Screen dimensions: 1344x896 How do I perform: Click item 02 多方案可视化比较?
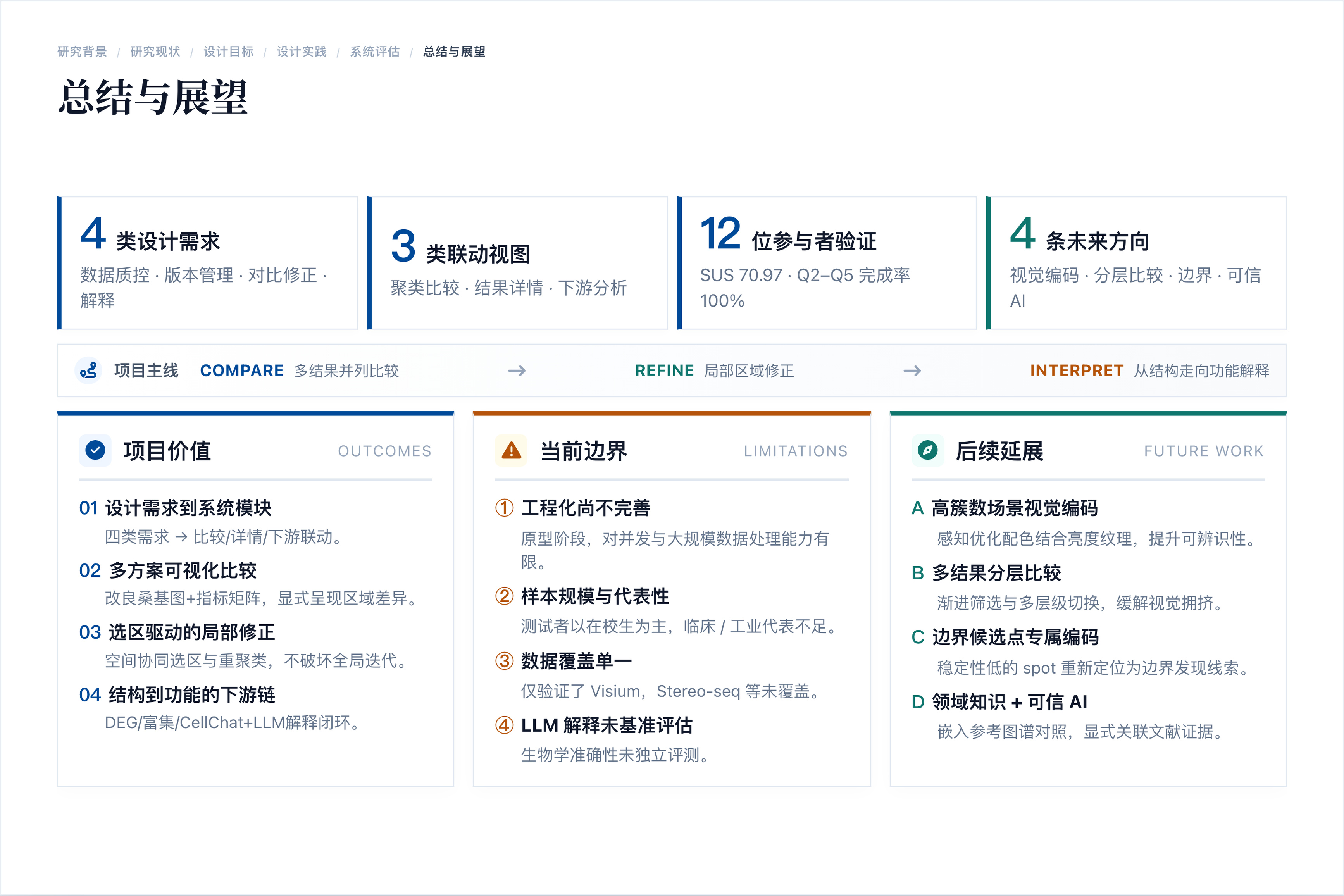click(x=168, y=570)
